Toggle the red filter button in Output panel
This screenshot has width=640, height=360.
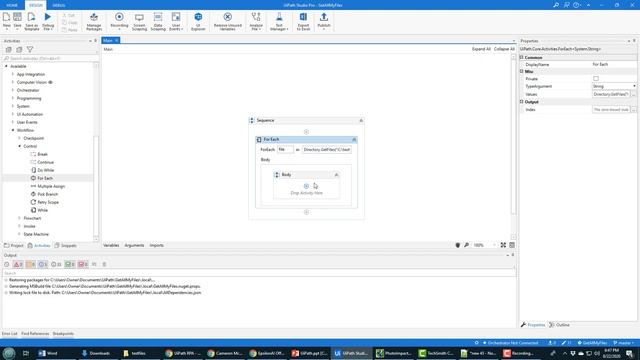point(83,264)
